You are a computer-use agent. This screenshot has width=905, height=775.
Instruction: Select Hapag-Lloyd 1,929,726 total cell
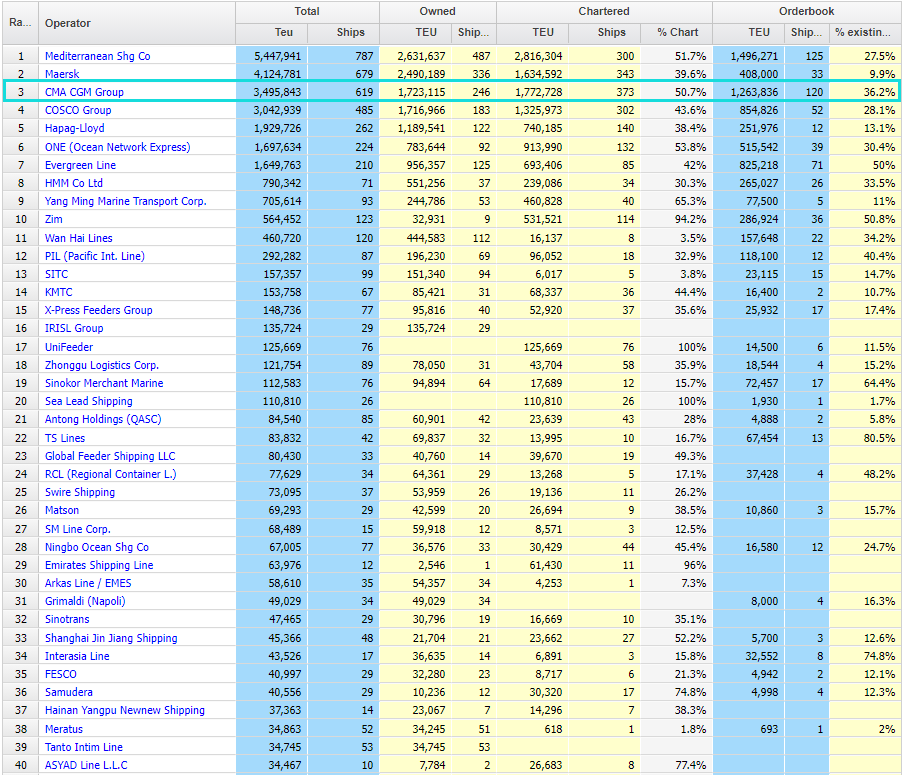271,128
